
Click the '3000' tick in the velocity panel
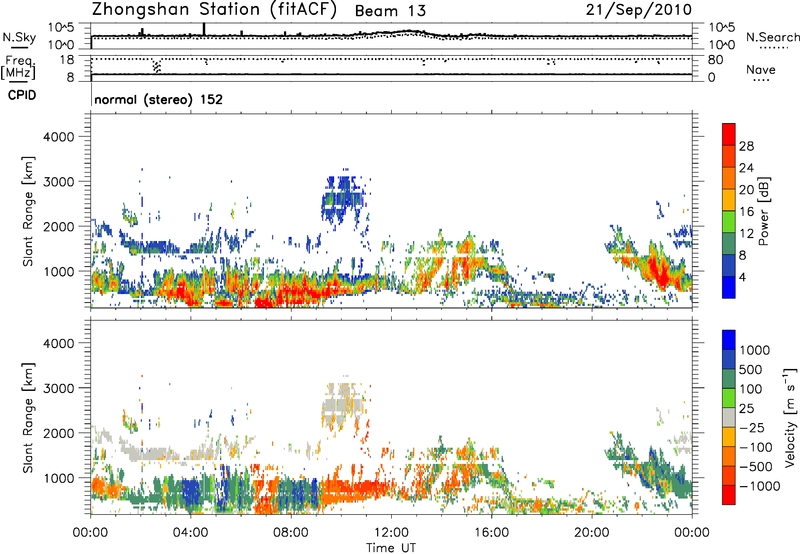pos(59,388)
